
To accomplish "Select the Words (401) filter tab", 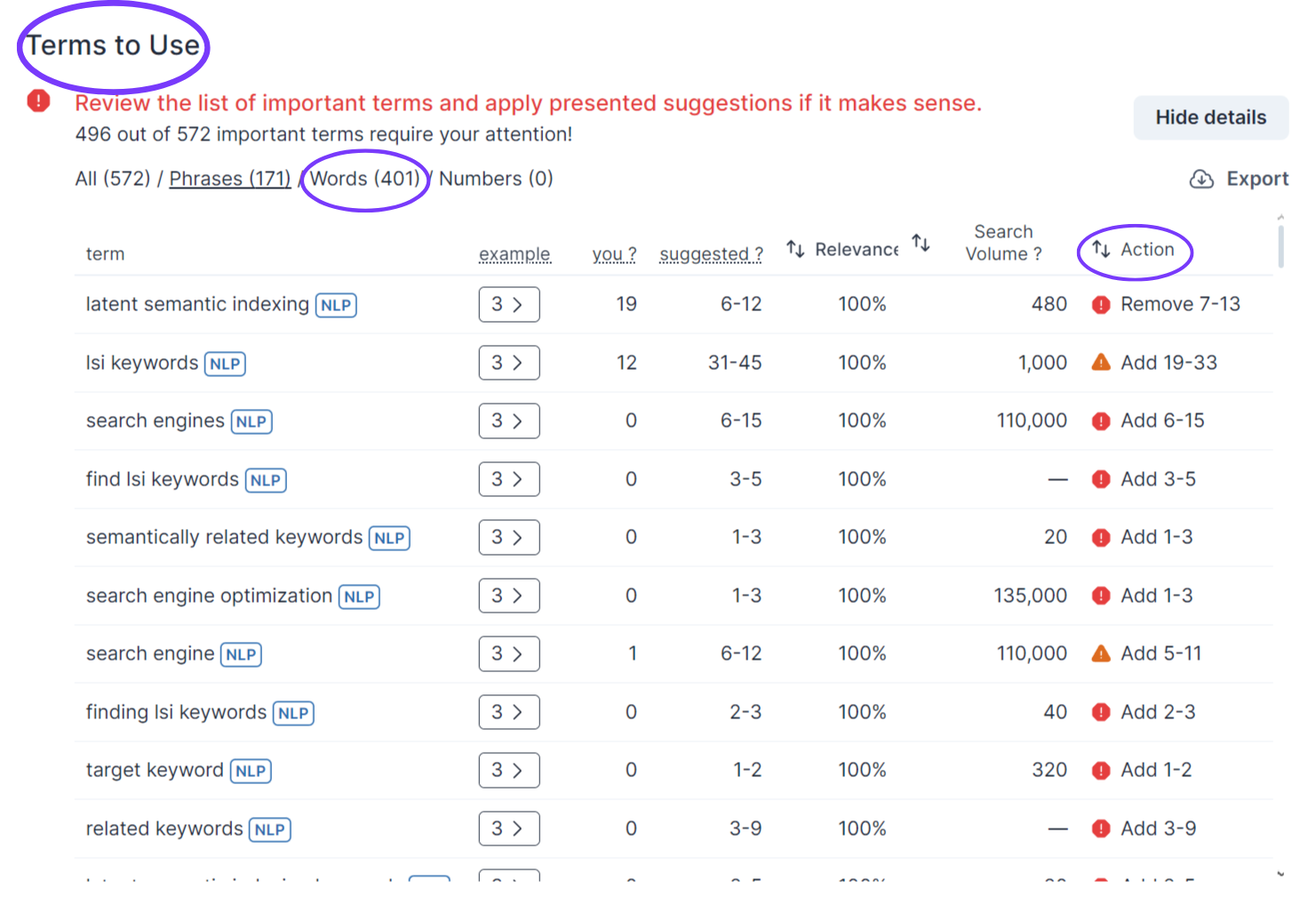I will [364, 179].
